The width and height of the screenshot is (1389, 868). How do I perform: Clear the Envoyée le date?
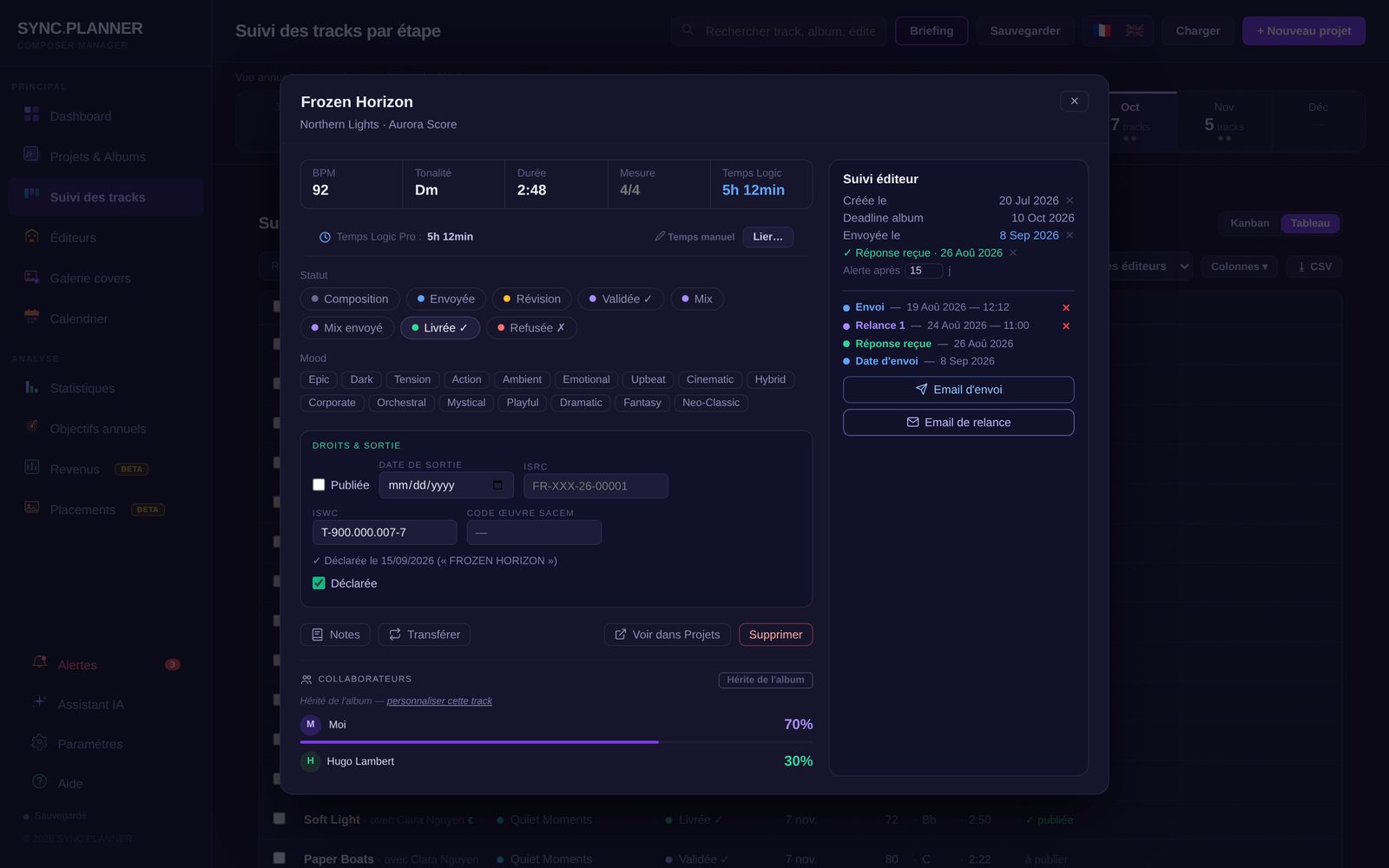point(1070,235)
